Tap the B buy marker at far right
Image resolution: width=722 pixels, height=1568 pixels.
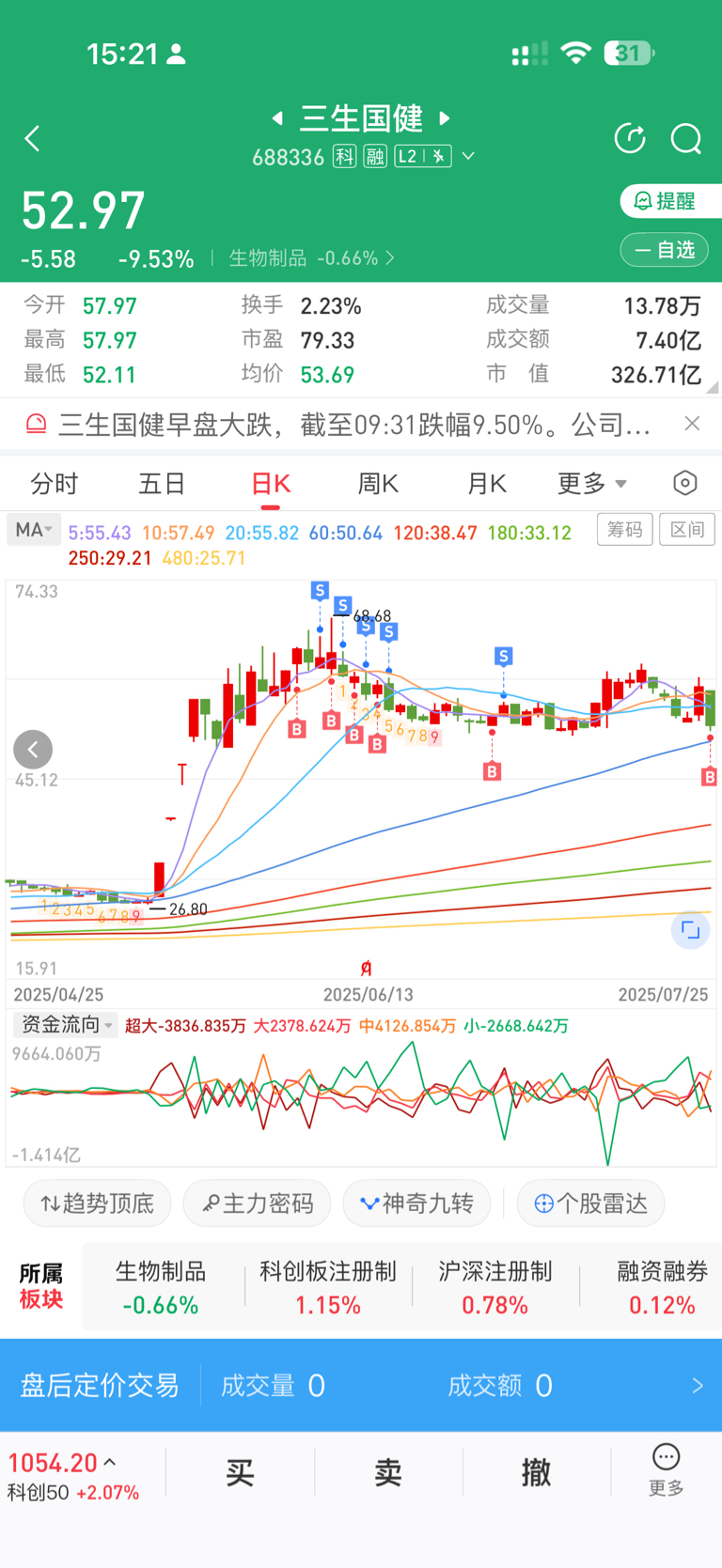[710, 777]
